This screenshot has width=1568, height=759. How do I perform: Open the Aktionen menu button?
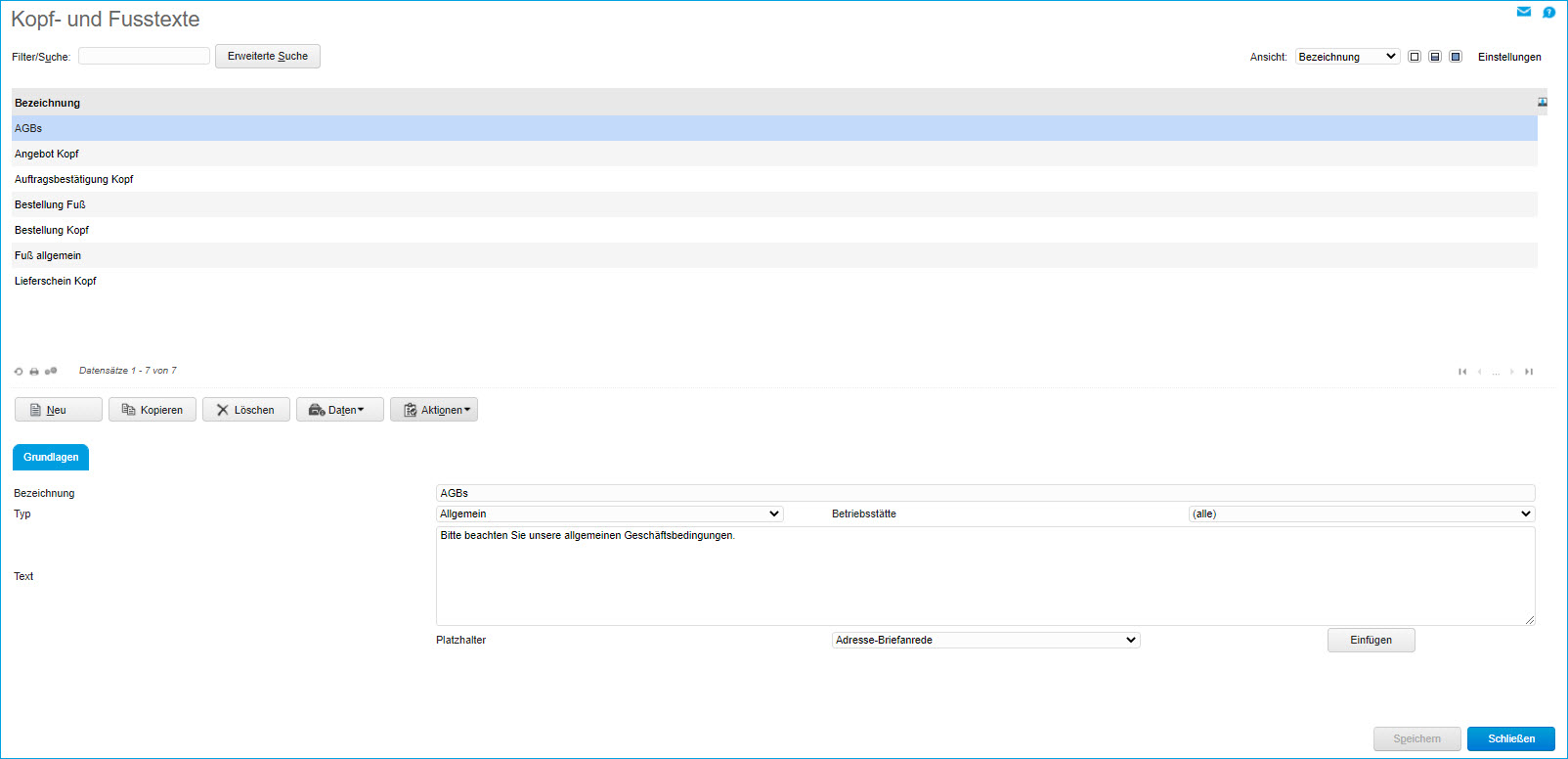pyautogui.click(x=434, y=410)
